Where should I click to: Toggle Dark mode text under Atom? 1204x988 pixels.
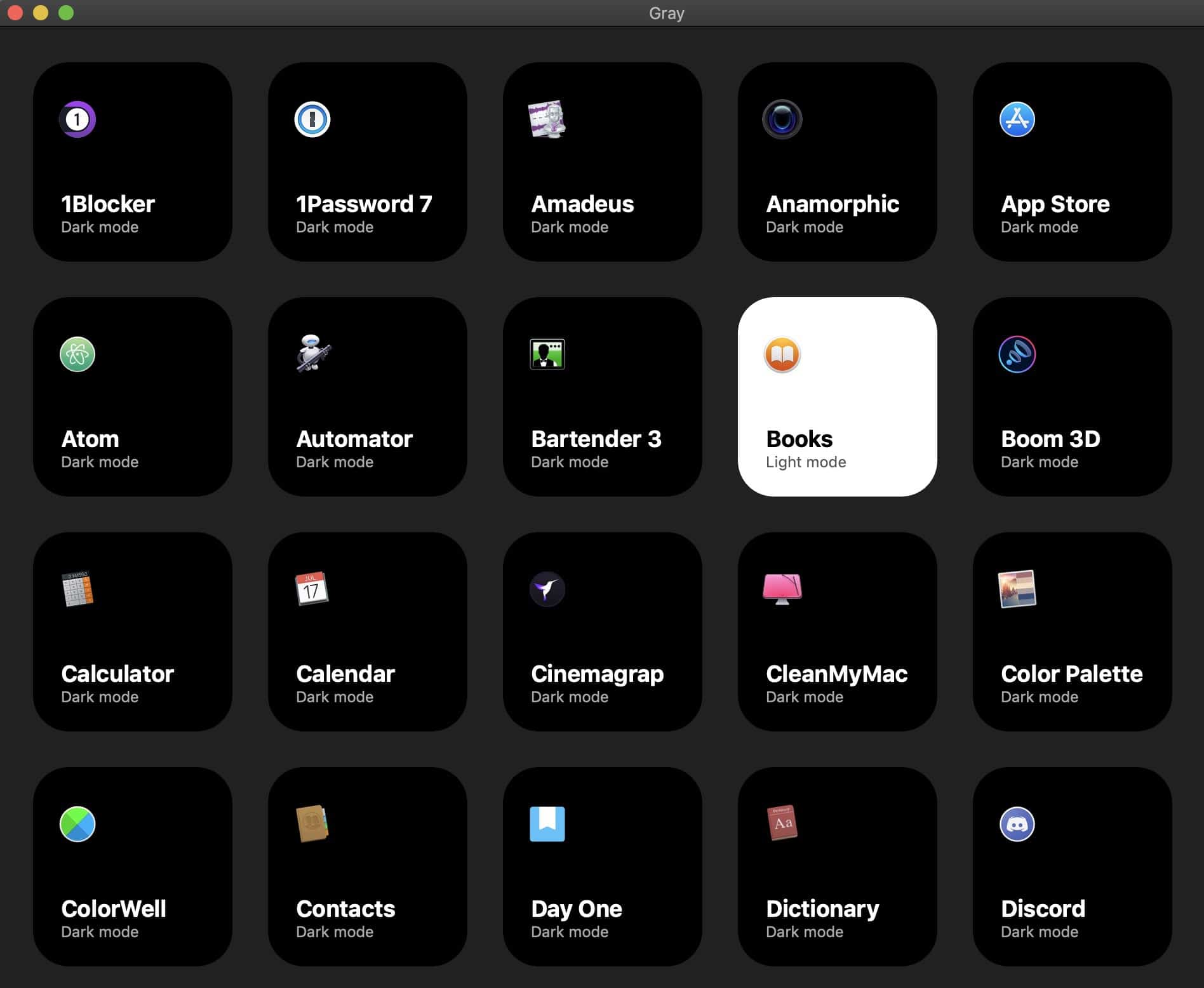point(100,462)
